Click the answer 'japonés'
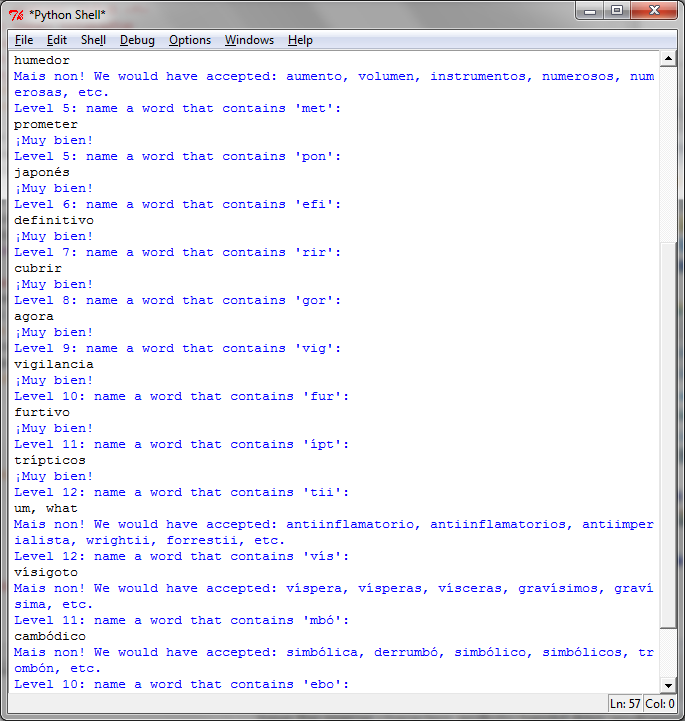 [x=42, y=172]
